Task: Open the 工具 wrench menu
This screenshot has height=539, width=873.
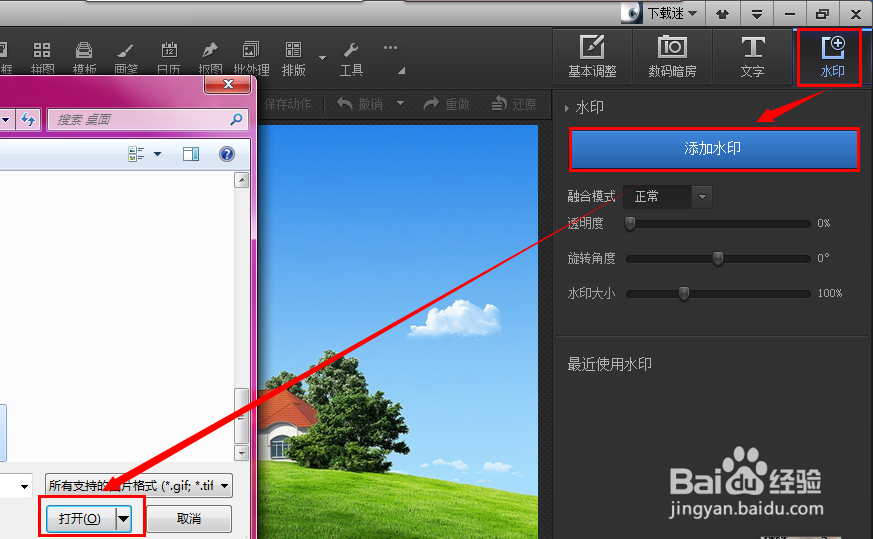Action: [x=351, y=58]
